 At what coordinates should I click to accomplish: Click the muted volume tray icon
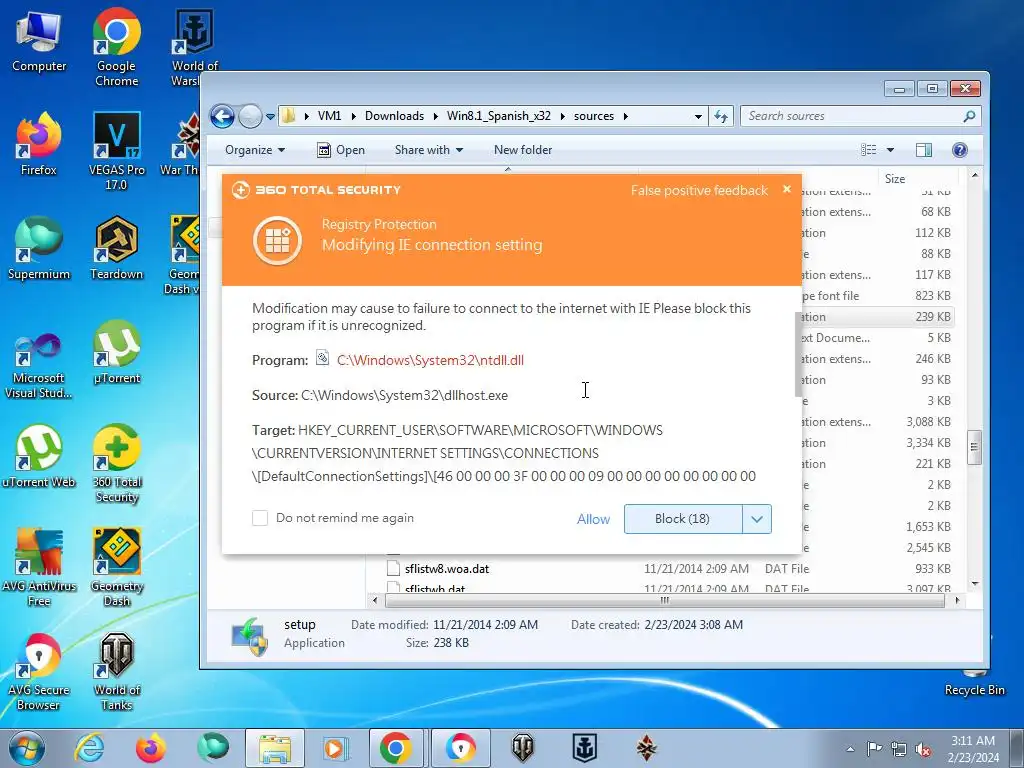tap(923, 749)
